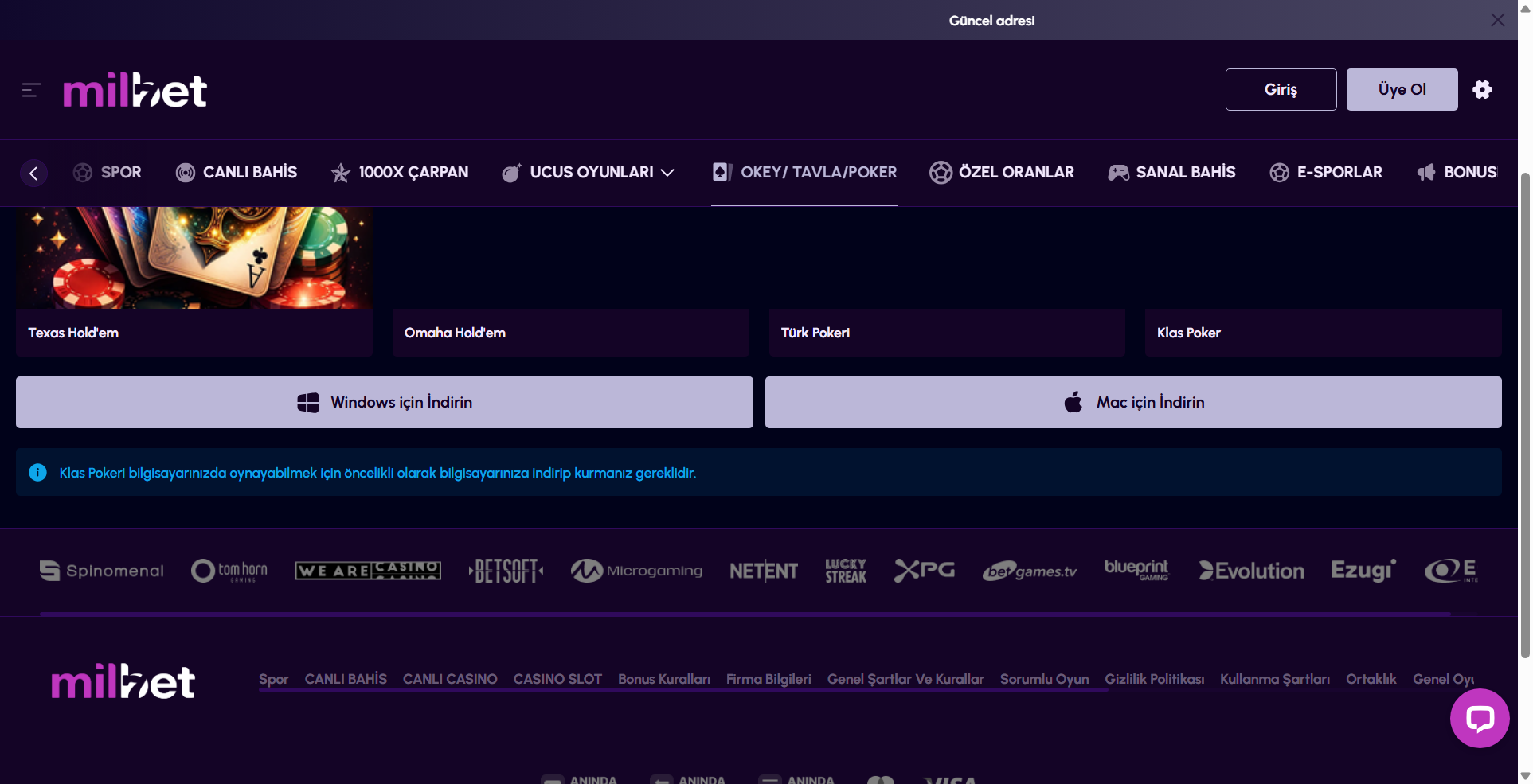Open the settings gear icon
This screenshot has width=1533, height=784.
(1482, 89)
